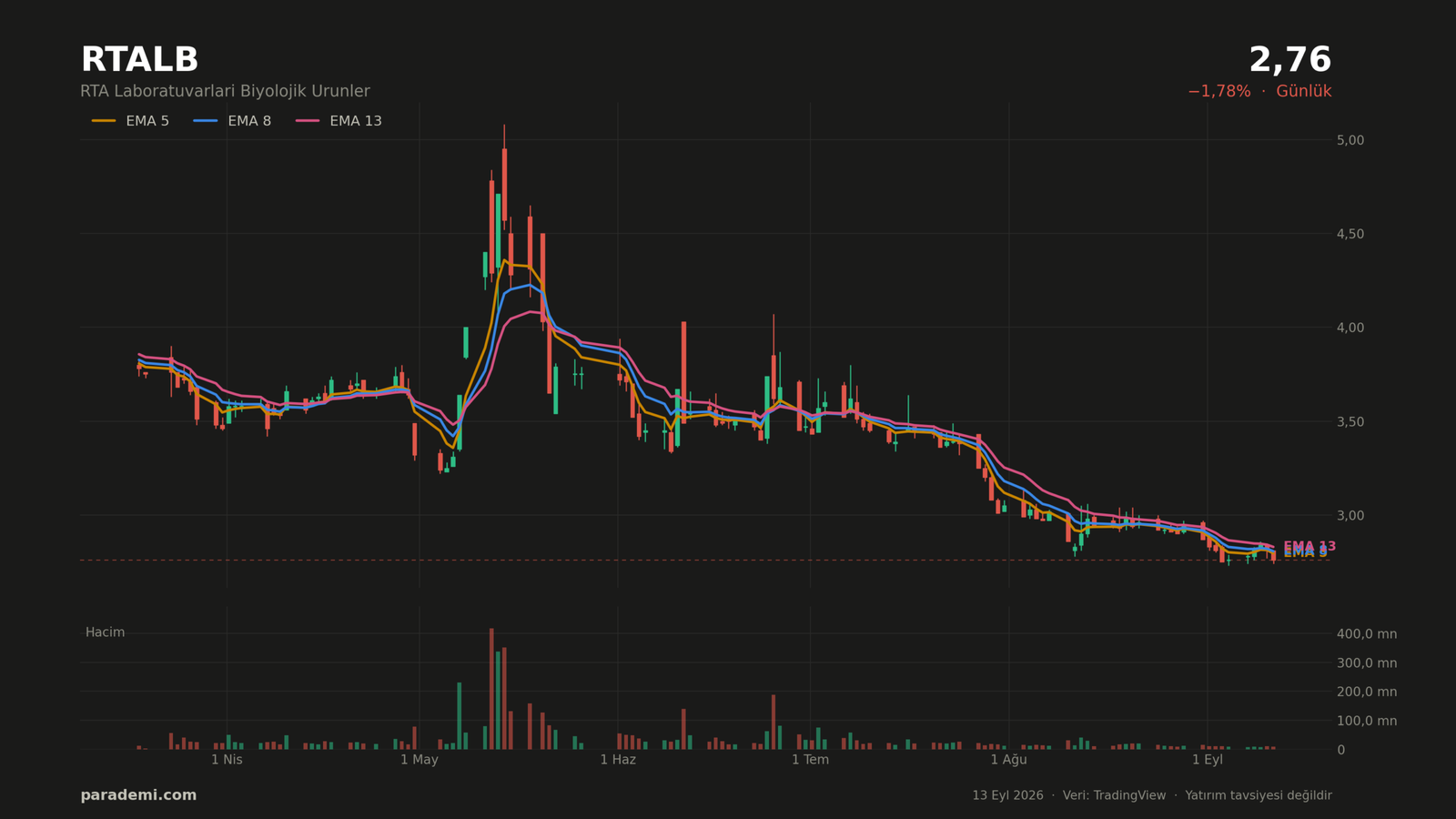The width and height of the screenshot is (1456, 819).
Task: Click the daily change −1,78% Günlük
Action: pos(1259,92)
